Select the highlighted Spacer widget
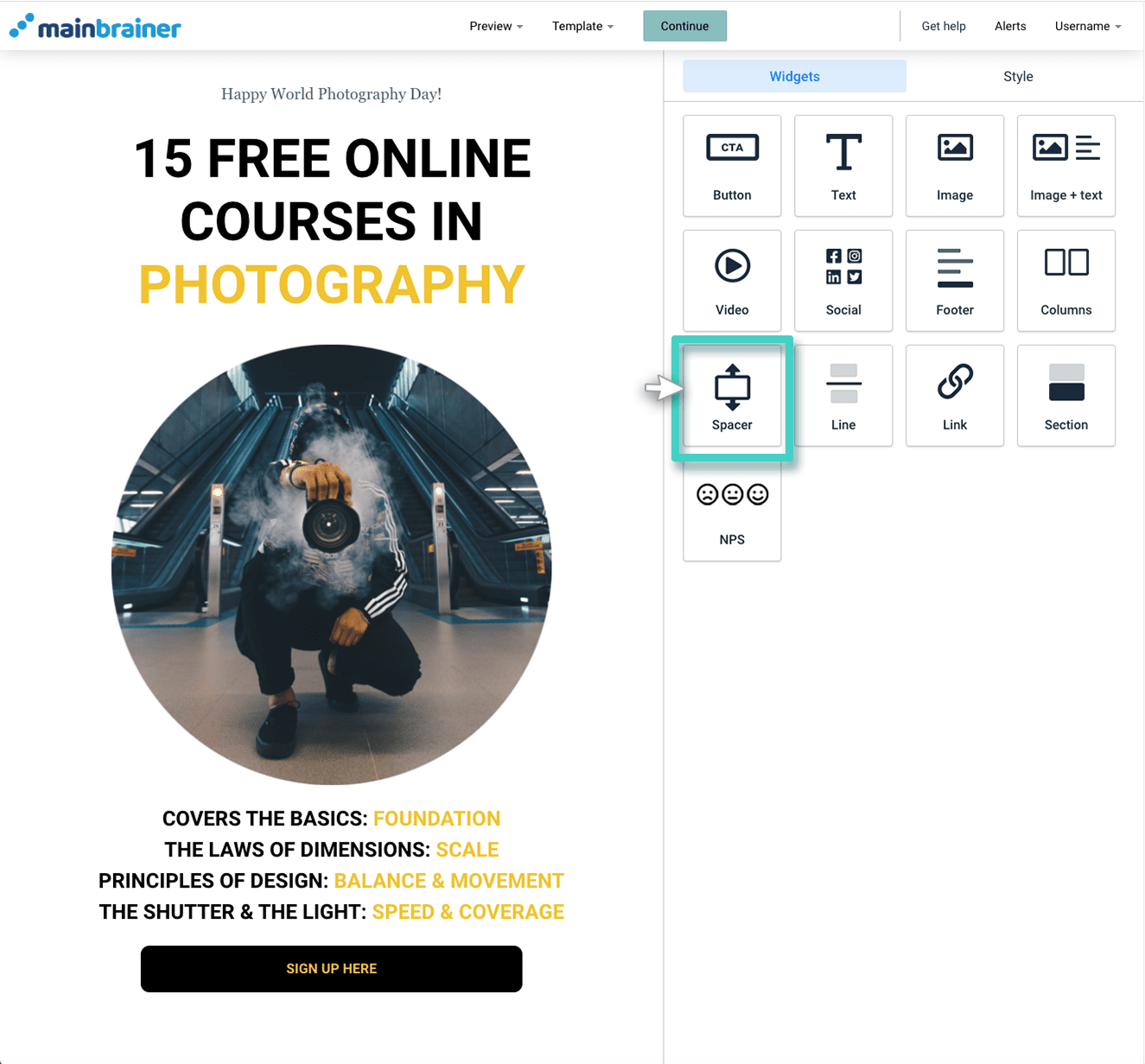This screenshot has width=1145, height=1064. point(731,396)
